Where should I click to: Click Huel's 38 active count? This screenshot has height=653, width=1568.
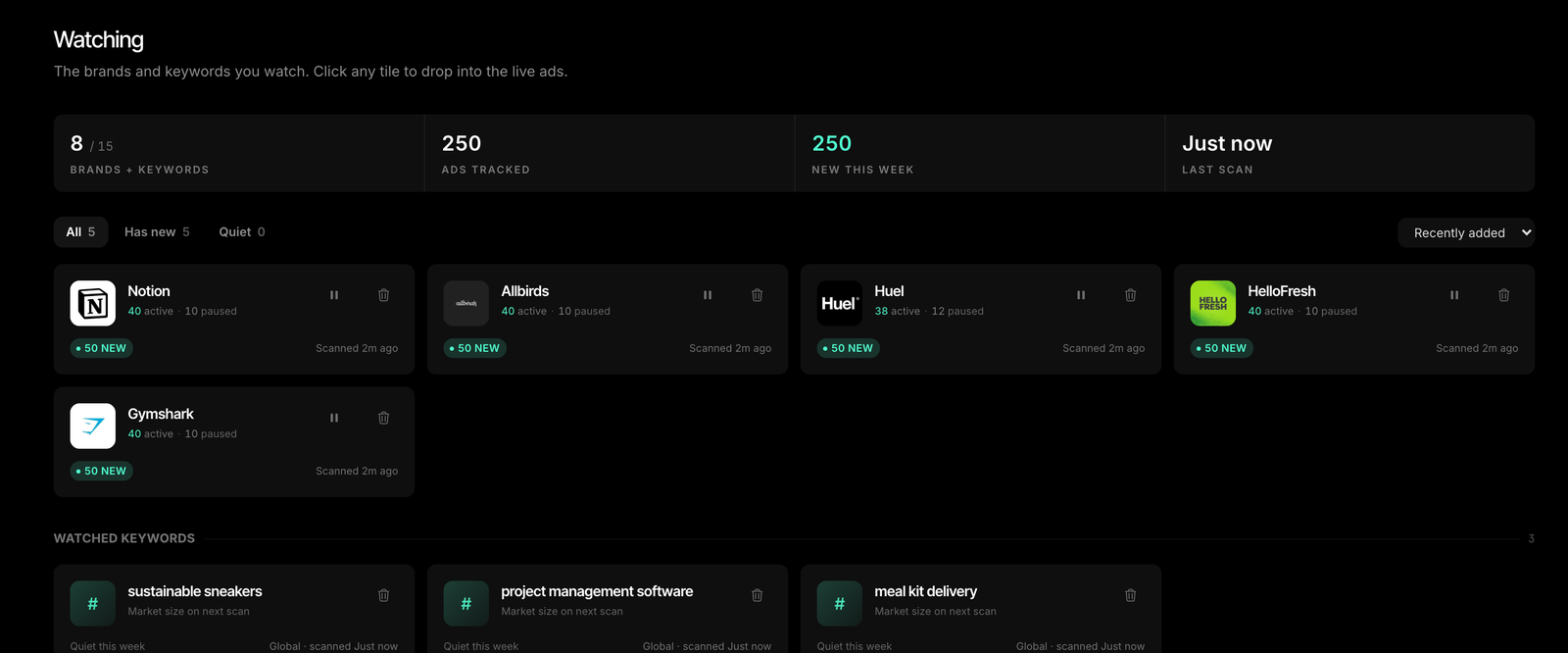pyautogui.click(x=898, y=311)
